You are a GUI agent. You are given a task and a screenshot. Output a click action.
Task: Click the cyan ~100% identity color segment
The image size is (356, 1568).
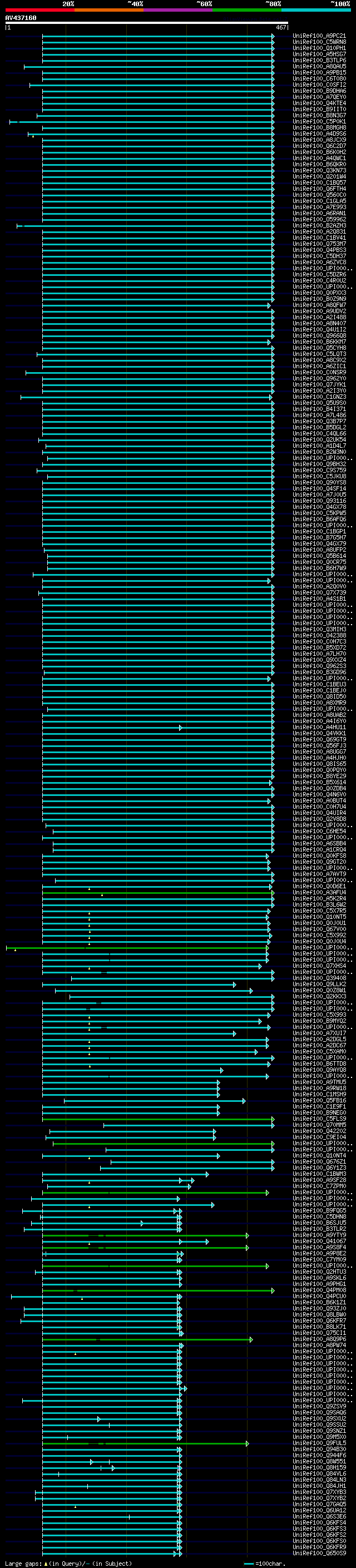point(315,11)
